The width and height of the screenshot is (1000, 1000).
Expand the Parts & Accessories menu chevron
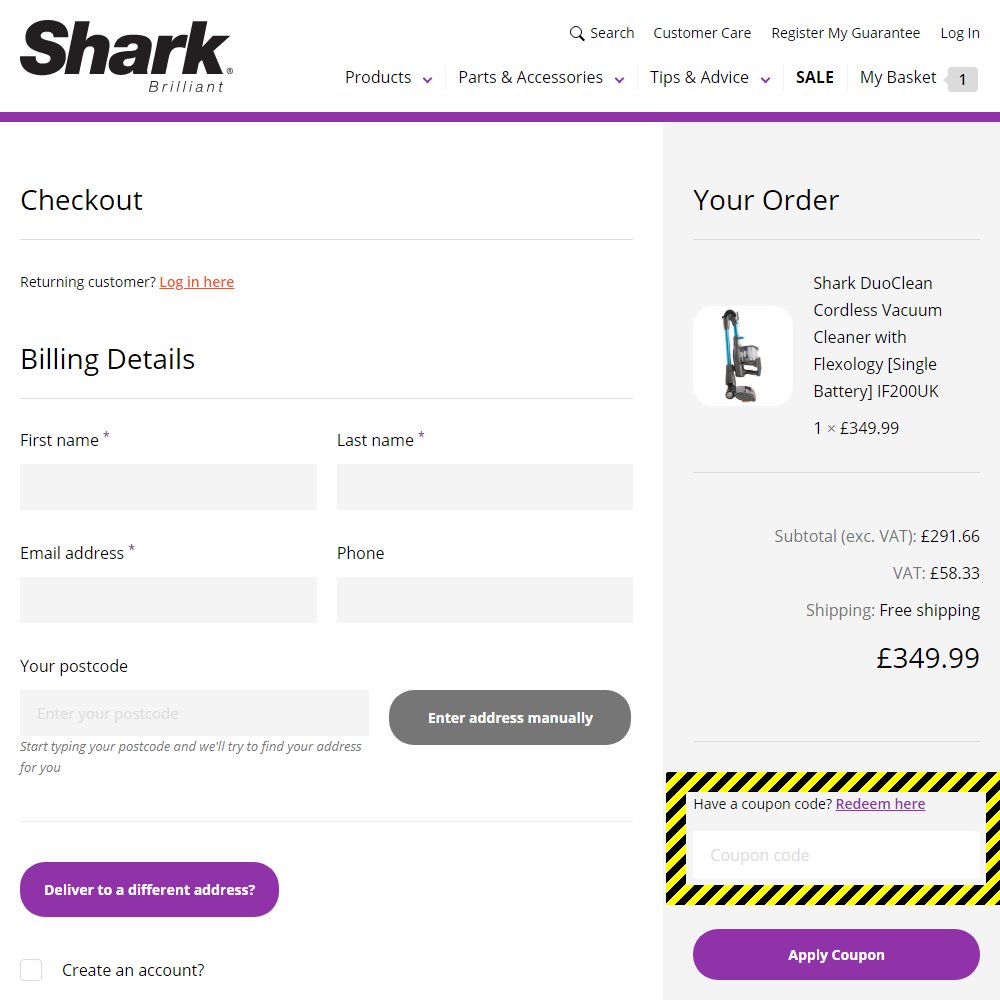(620, 78)
